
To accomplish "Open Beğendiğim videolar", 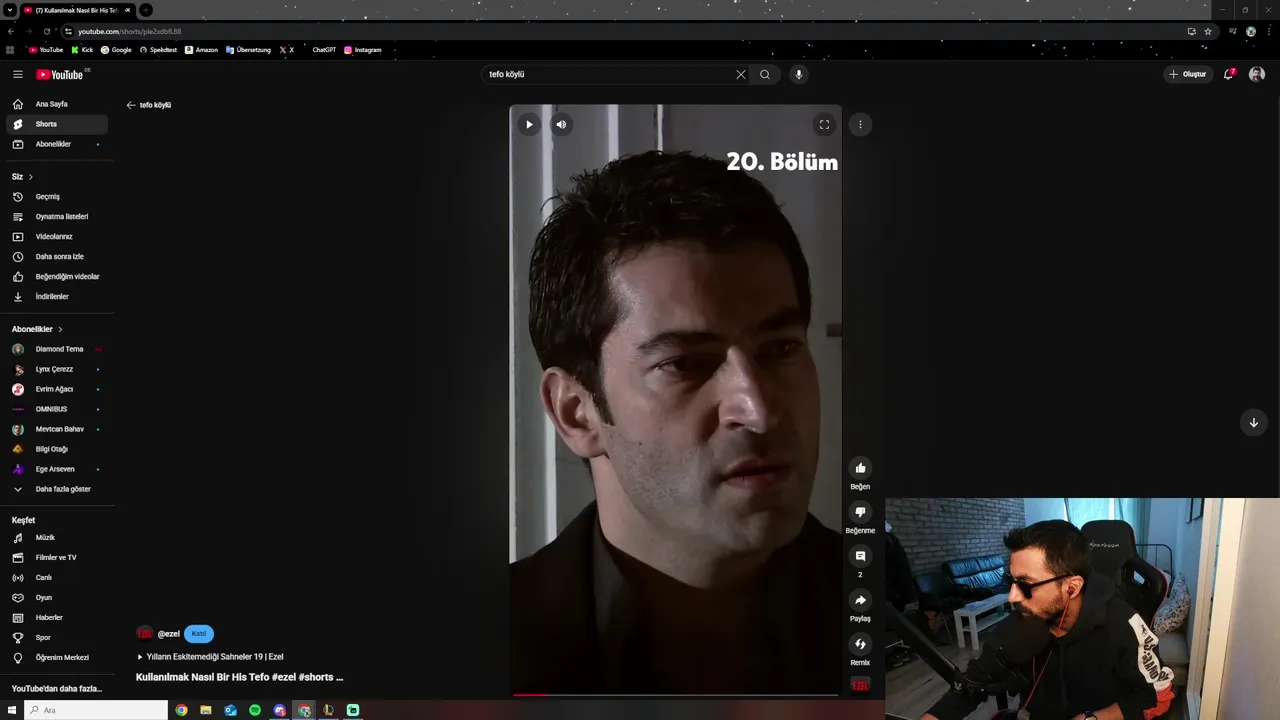I will (57, 277).
